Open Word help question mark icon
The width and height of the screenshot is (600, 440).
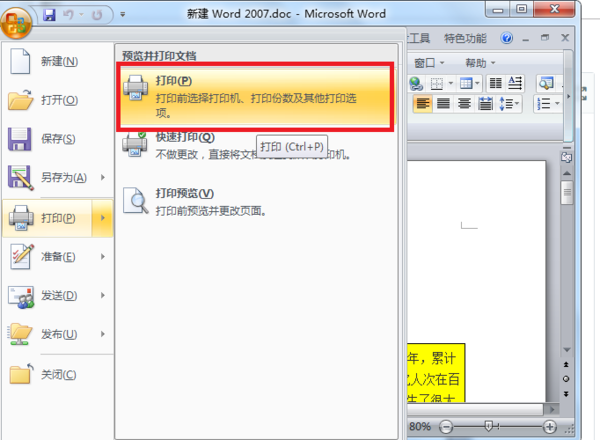pos(507,38)
